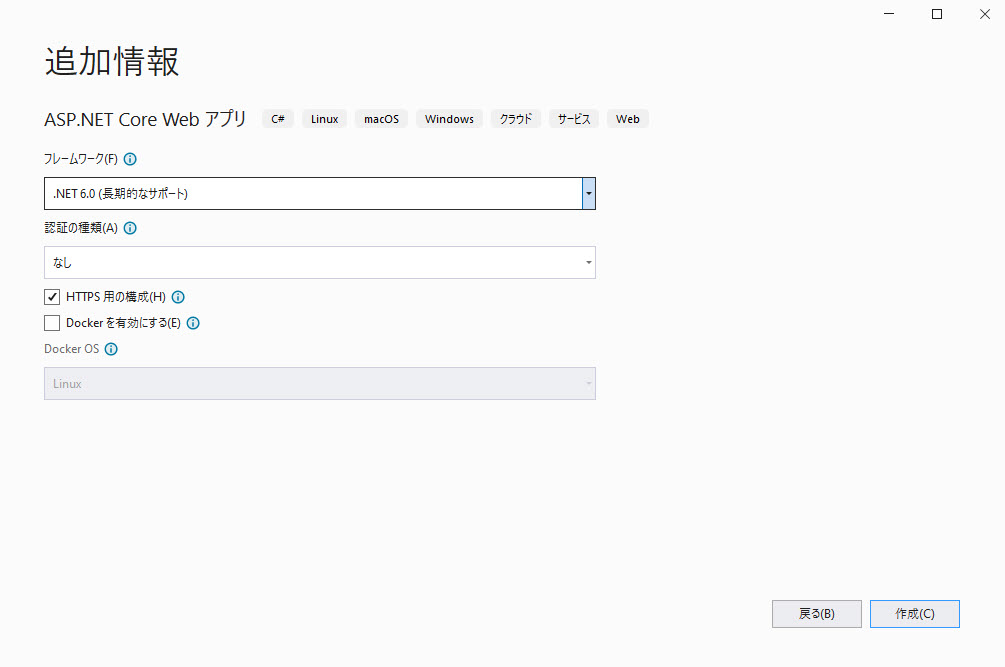Viewport: 1005px width, 667px height.
Task: Maximize the dialog window
Action: [937, 14]
